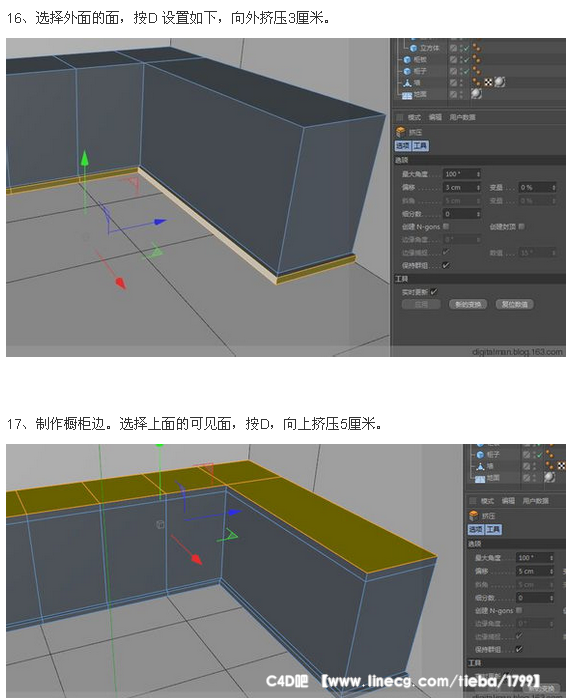Select the Phong tag on the 立方体 row
The height and width of the screenshot is (698, 566).
pyautogui.click(x=476, y=48)
